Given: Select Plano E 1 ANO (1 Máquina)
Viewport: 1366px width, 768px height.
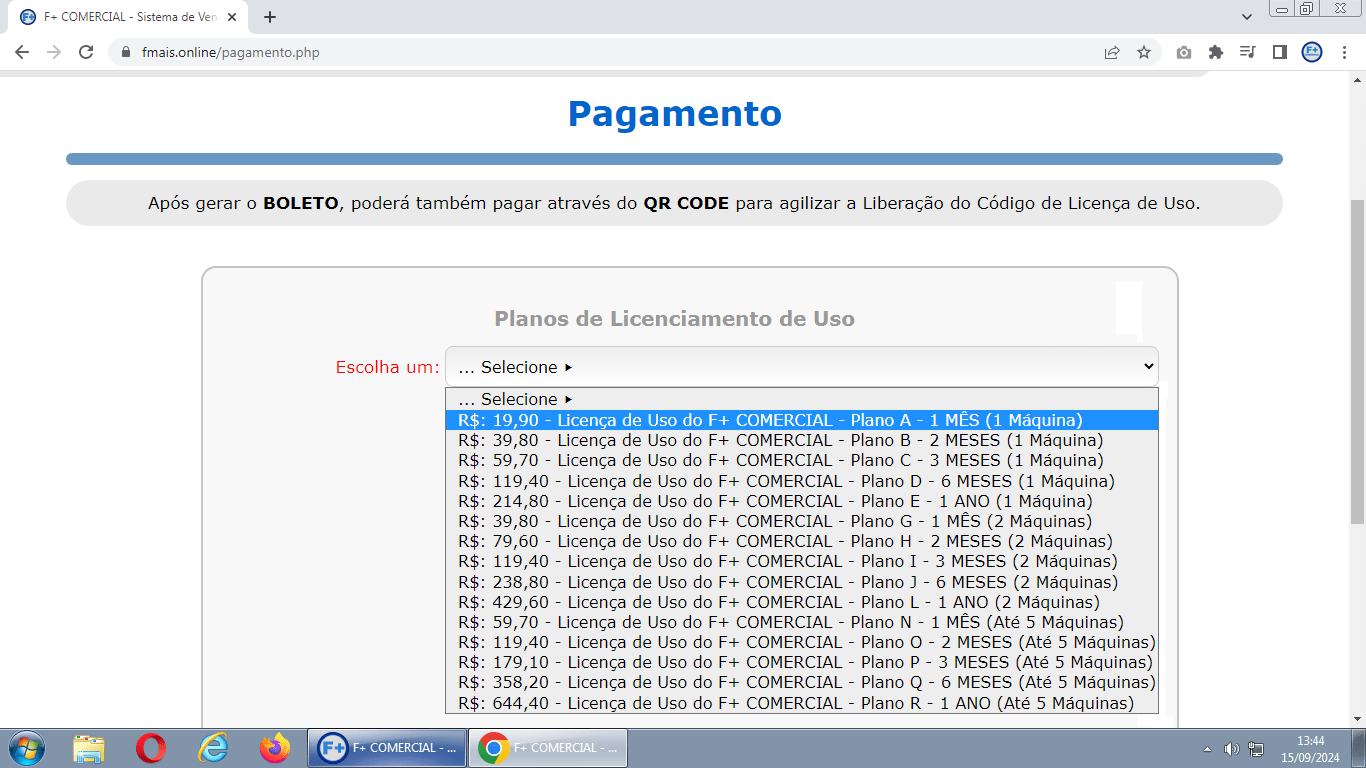Looking at the screenshot, I should coord(801,501).
